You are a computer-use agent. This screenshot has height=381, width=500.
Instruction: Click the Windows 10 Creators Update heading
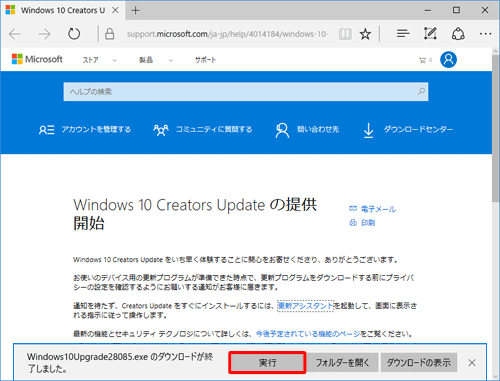(x=195, y=214)
